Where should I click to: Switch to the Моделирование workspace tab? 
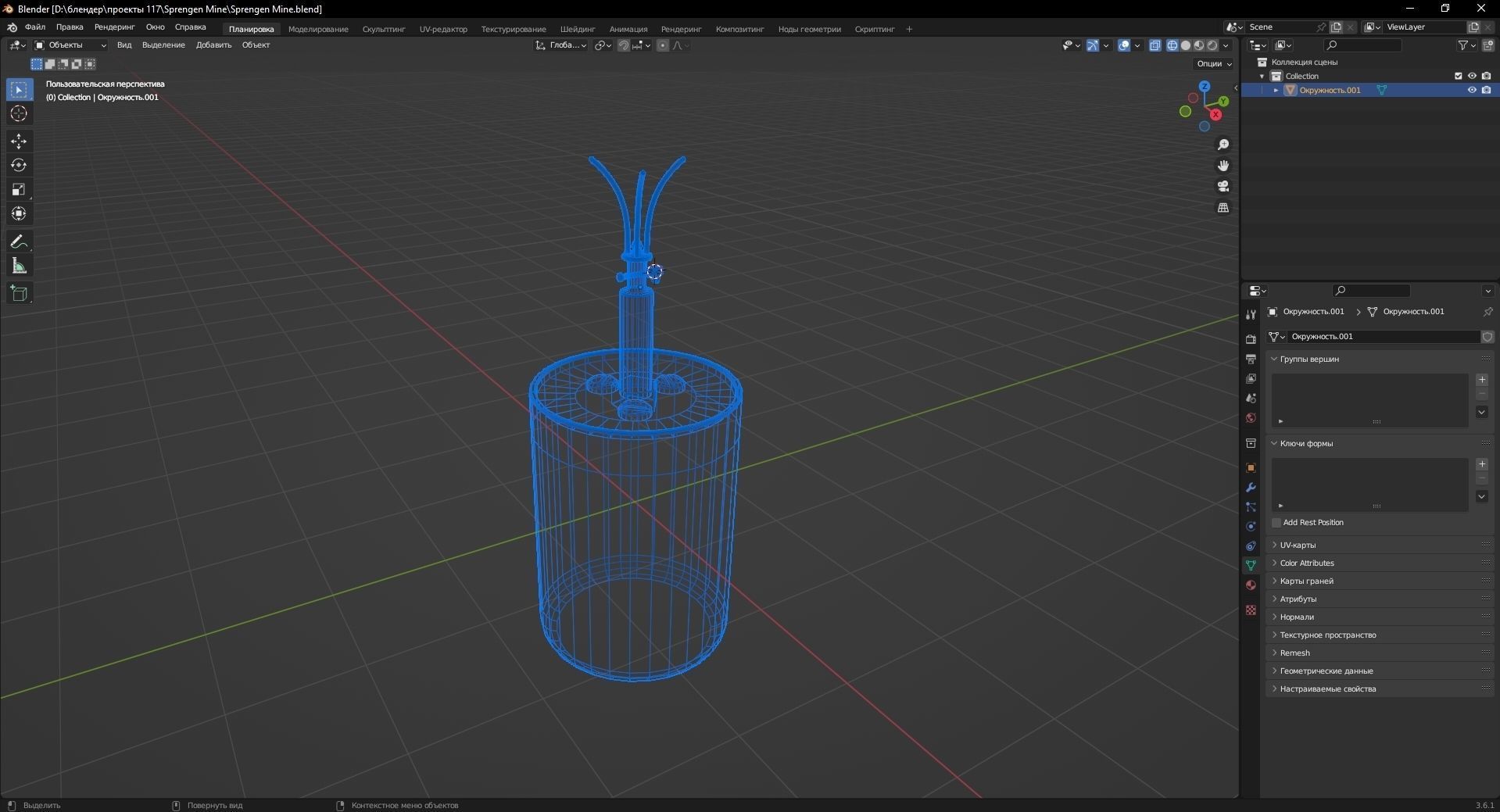[318, 29]
